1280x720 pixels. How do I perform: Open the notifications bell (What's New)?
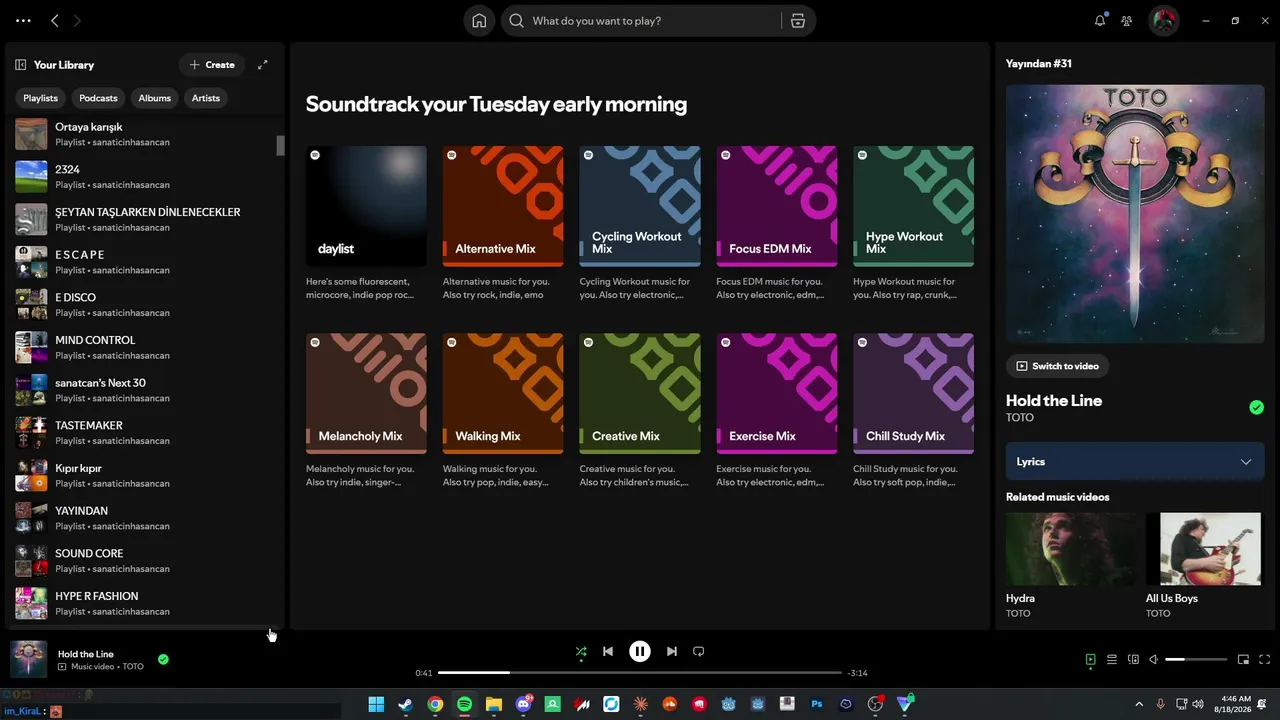1100,21
